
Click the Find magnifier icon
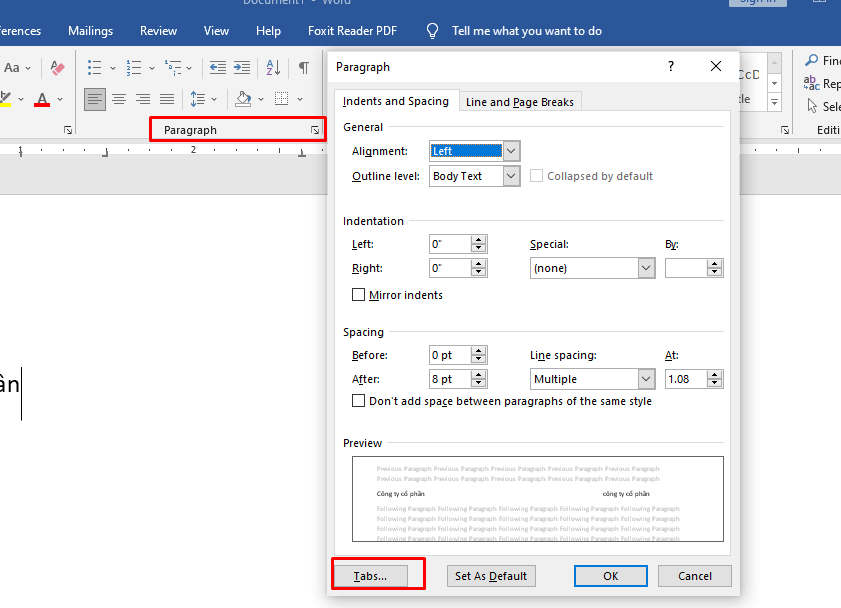[x=812, y=60]
